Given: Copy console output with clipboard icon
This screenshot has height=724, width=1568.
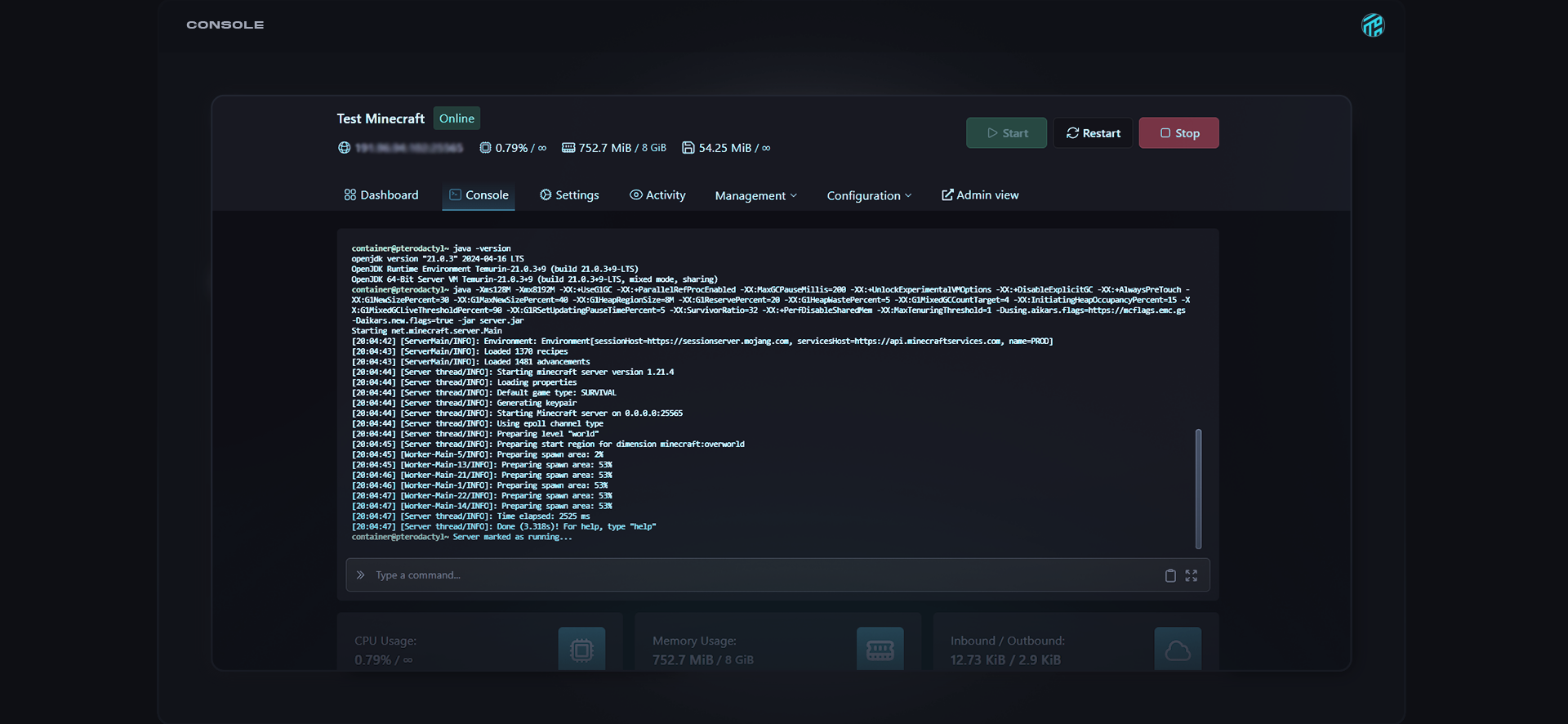Looking at the screenshot, I should (1169, 575).
